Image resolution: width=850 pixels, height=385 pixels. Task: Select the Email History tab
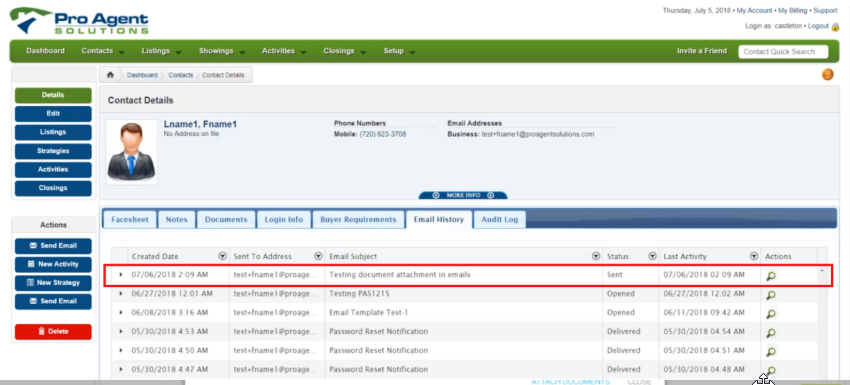click(x=439, y=220)
